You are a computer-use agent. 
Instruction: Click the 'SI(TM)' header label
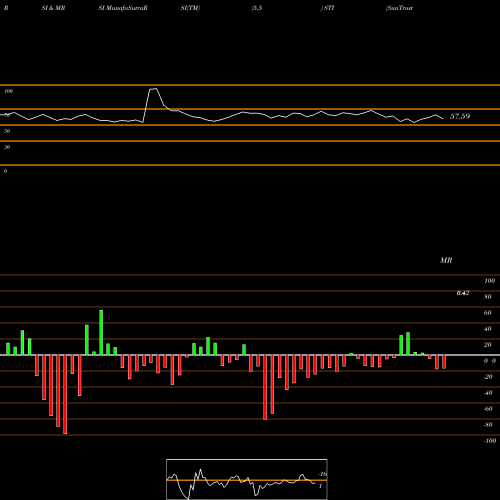190,8
